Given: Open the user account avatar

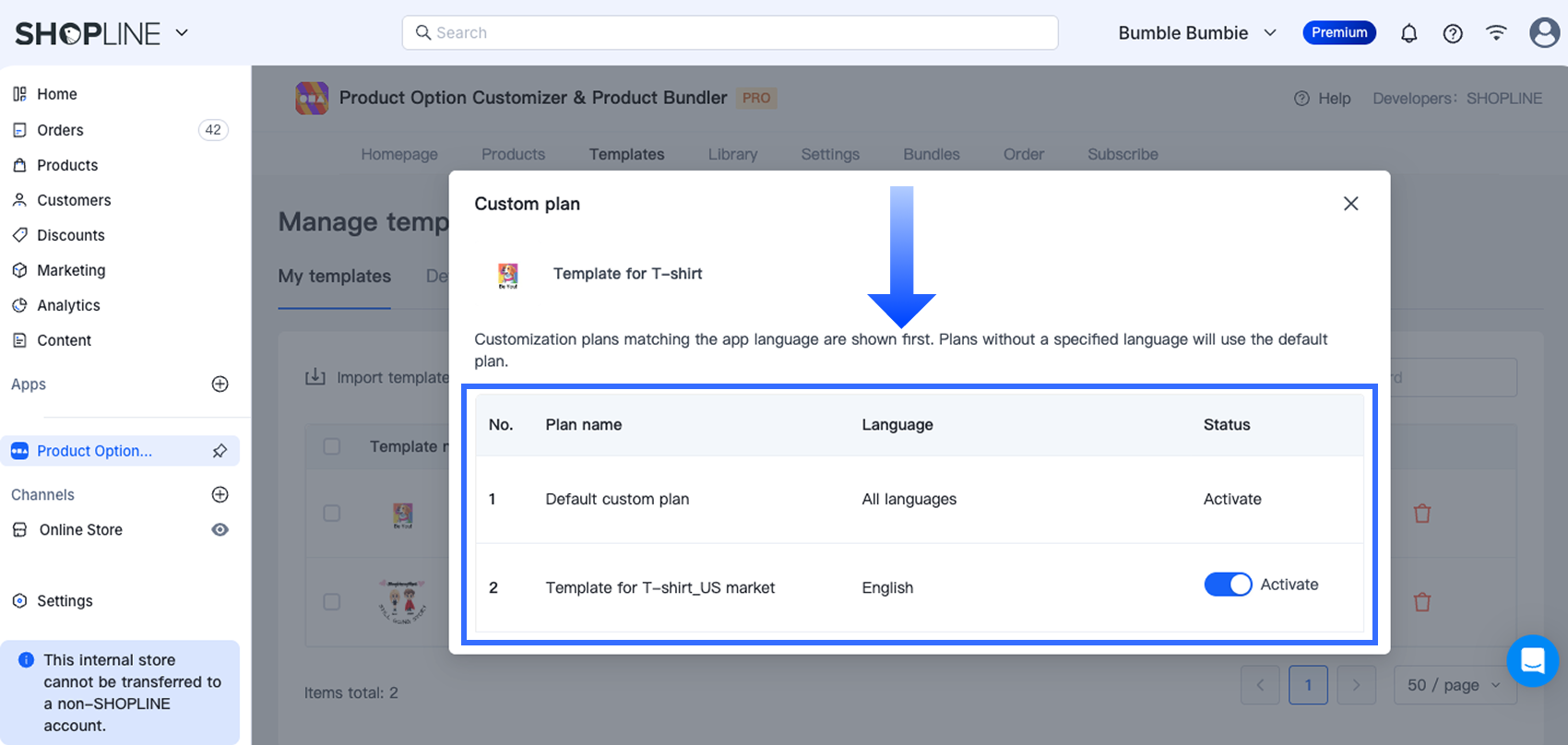Looking at the screenshot, I should [1544, 33].
